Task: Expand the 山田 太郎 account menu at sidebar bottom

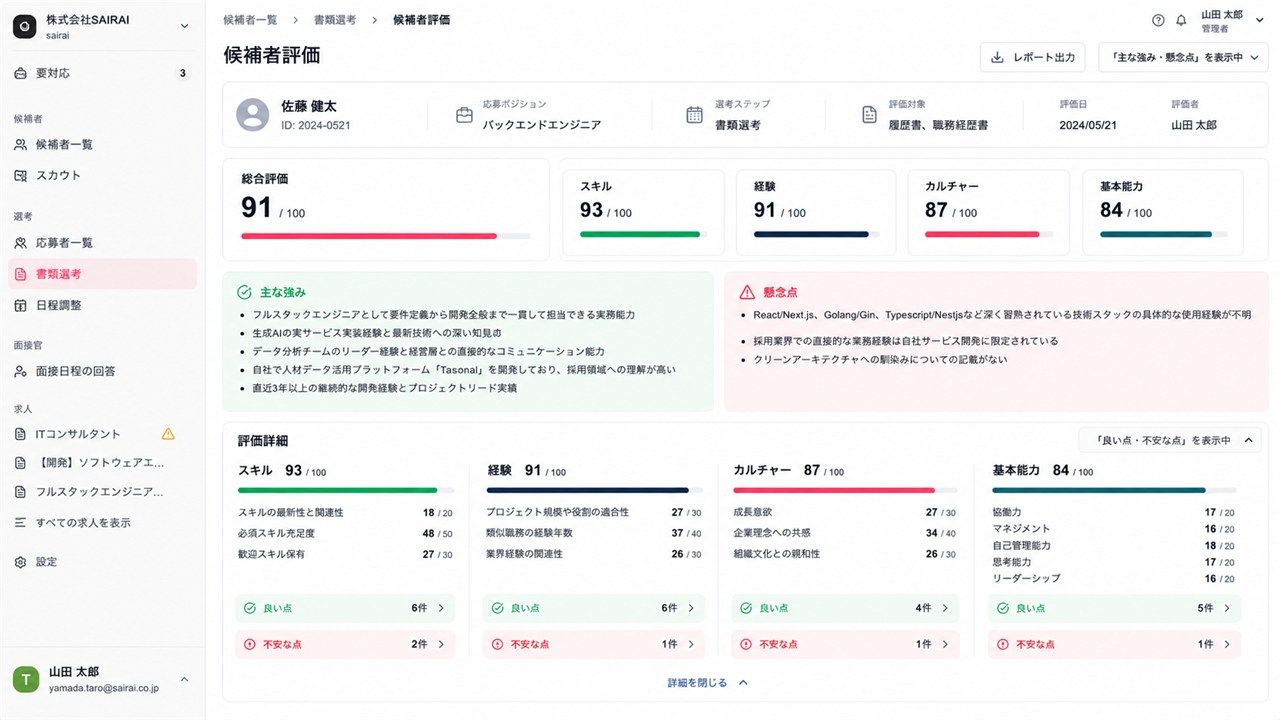Action: coord(101,680)
